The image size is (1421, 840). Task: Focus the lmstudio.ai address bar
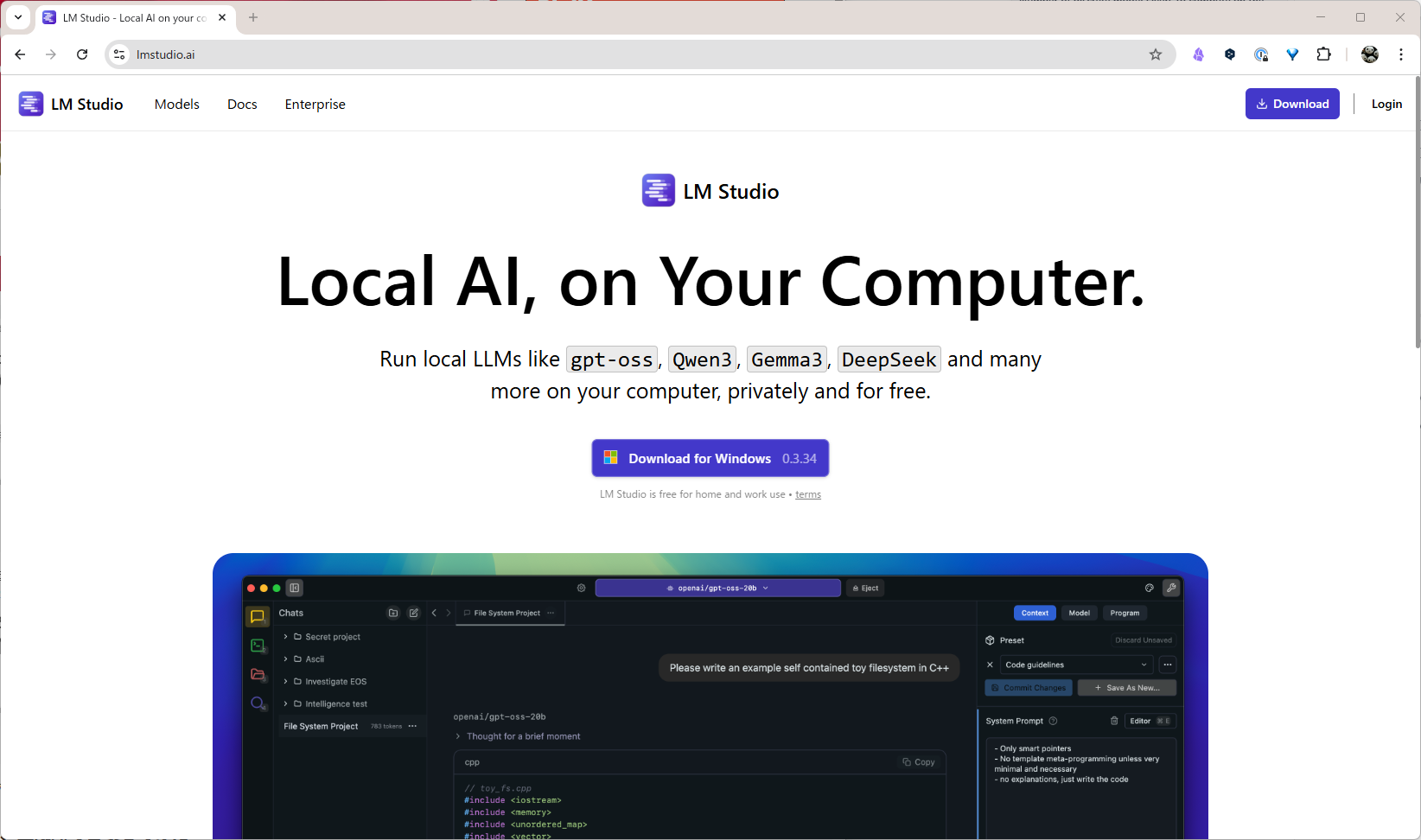tap(640, 54)
